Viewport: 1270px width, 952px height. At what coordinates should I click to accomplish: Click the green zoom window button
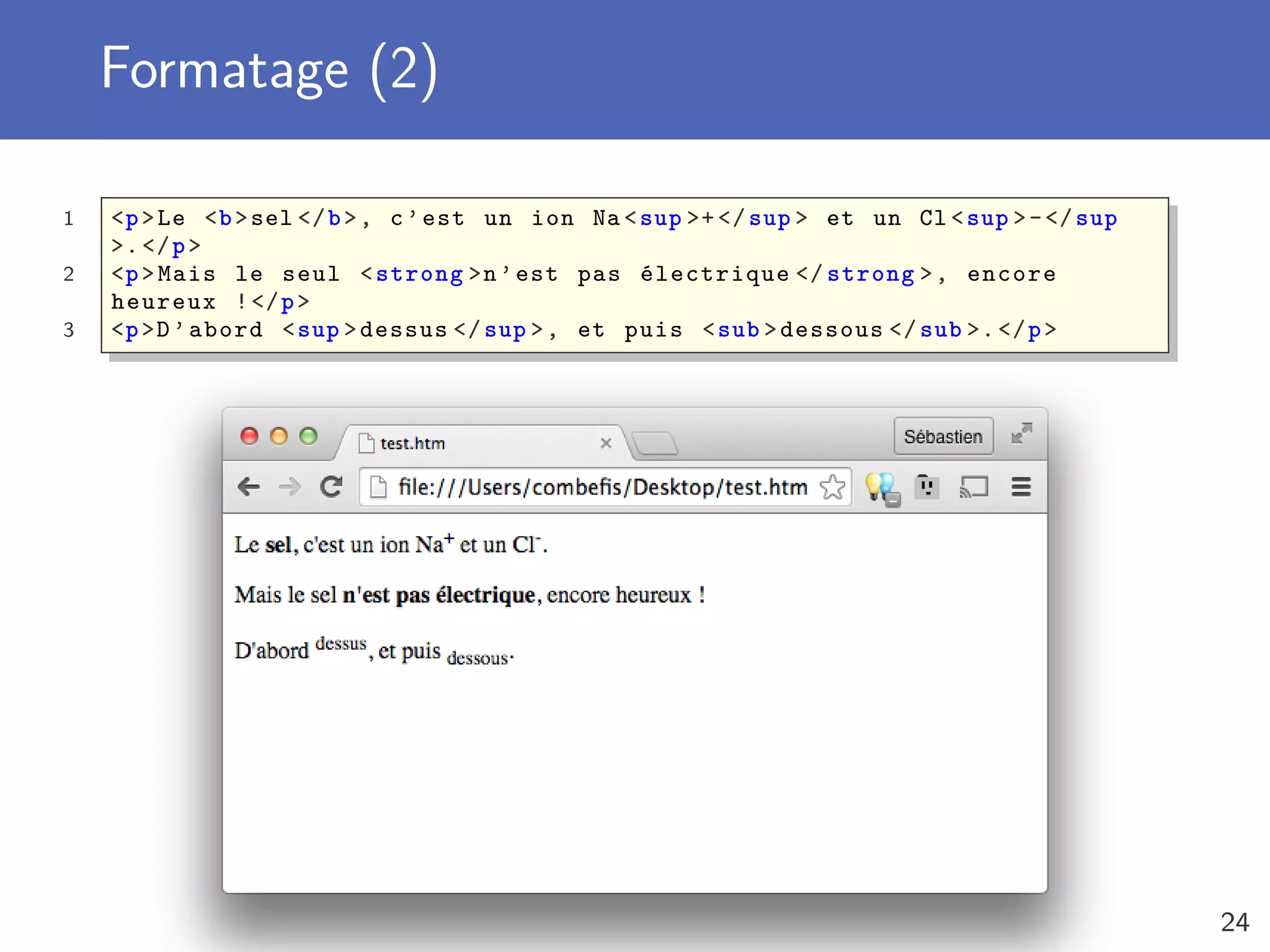pos(308,436)
